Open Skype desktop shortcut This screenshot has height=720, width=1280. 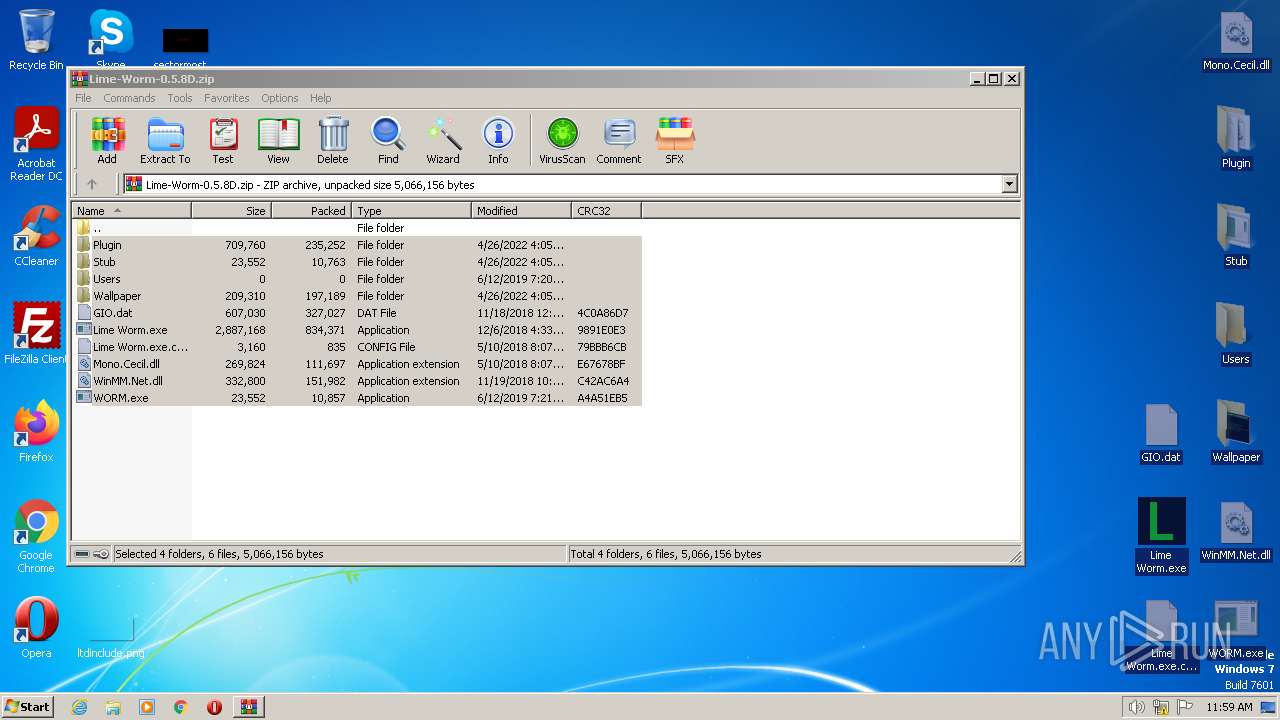(110, 40)
